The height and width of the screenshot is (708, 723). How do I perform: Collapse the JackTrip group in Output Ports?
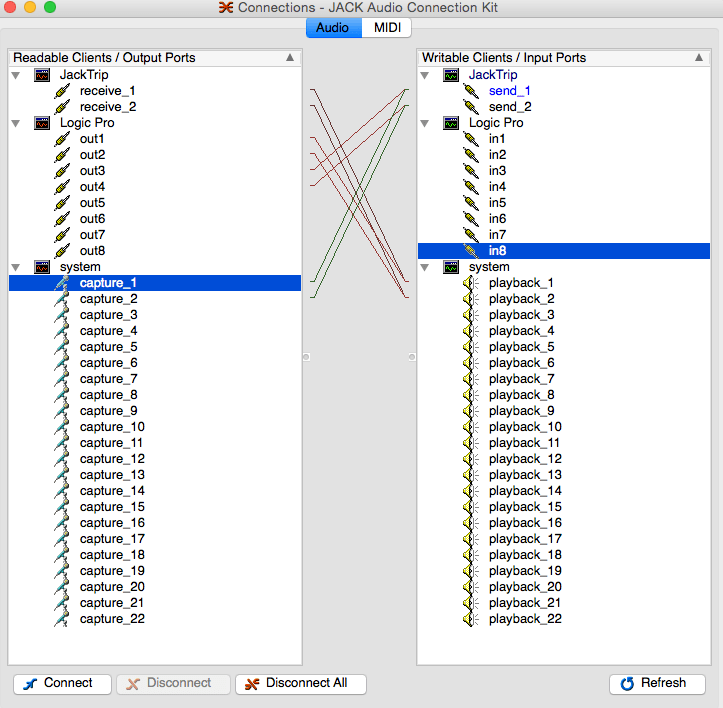pyautogui.click(x=16, y=75)
